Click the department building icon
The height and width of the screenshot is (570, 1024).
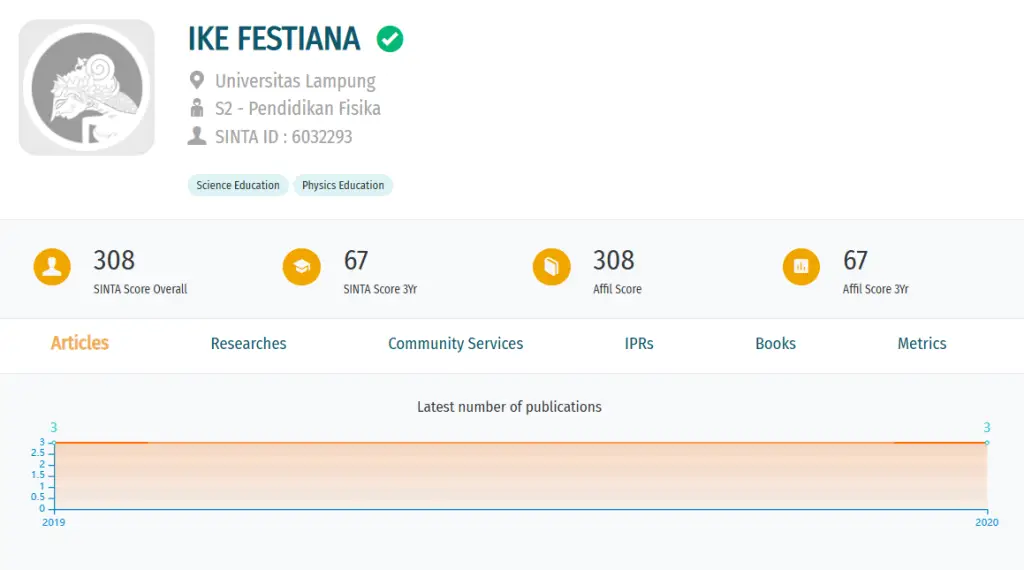click(197, 108)
